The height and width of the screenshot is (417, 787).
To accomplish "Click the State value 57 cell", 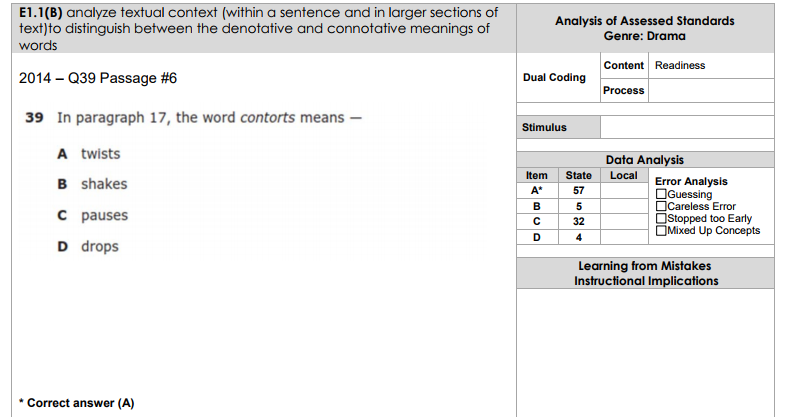I will pyautogui.click(x=579, y=191).
